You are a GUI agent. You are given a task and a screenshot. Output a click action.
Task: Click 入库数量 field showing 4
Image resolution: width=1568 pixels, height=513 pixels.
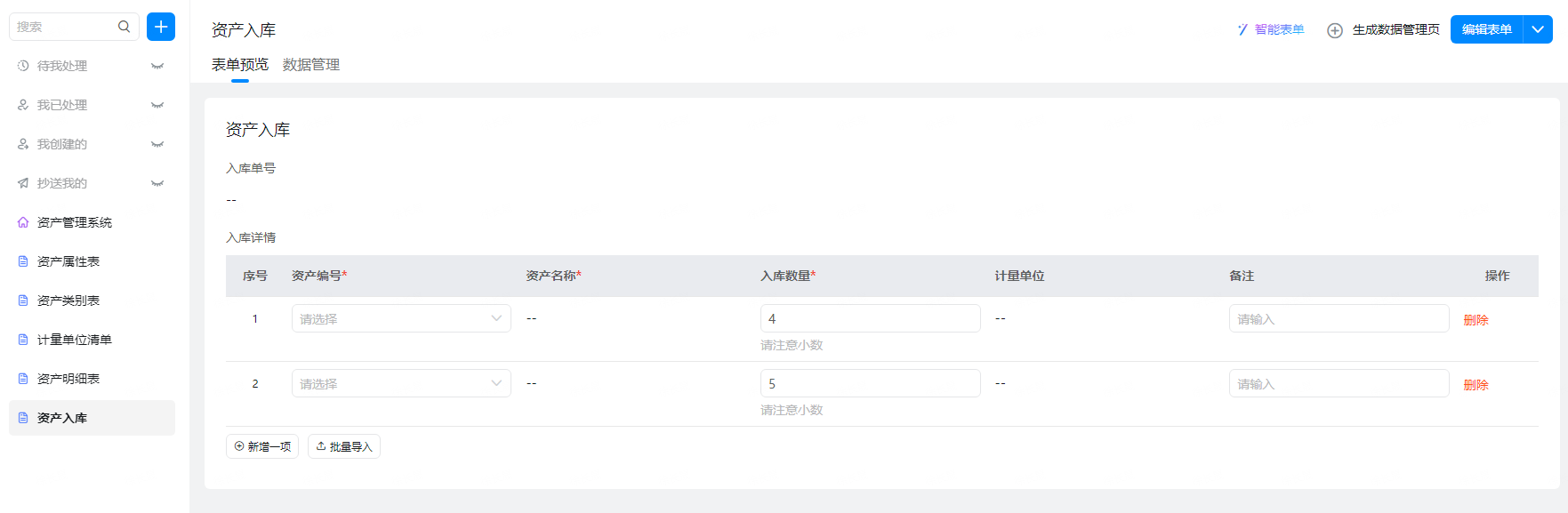[x=871, y=318]
